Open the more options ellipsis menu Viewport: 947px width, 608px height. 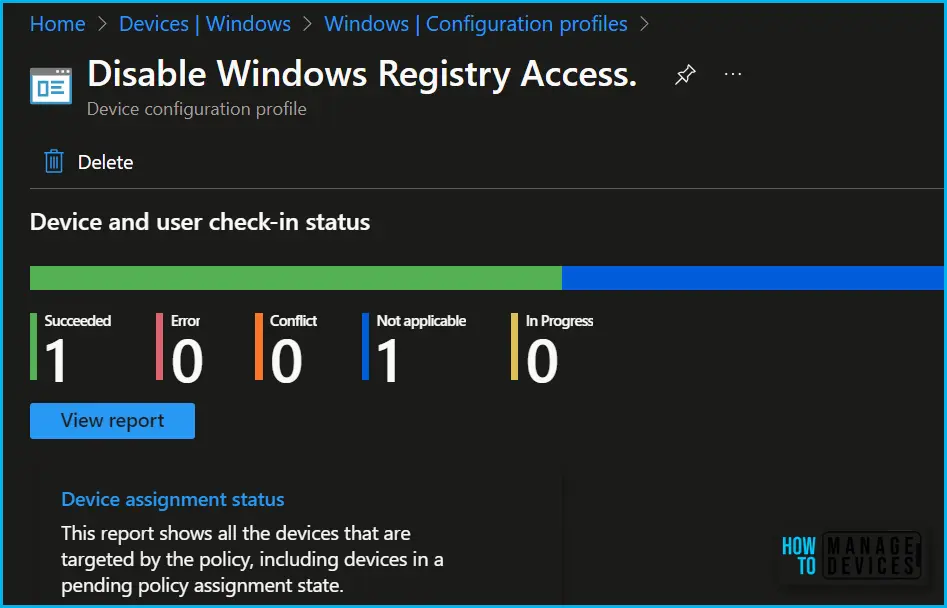[x=733, y=75]
